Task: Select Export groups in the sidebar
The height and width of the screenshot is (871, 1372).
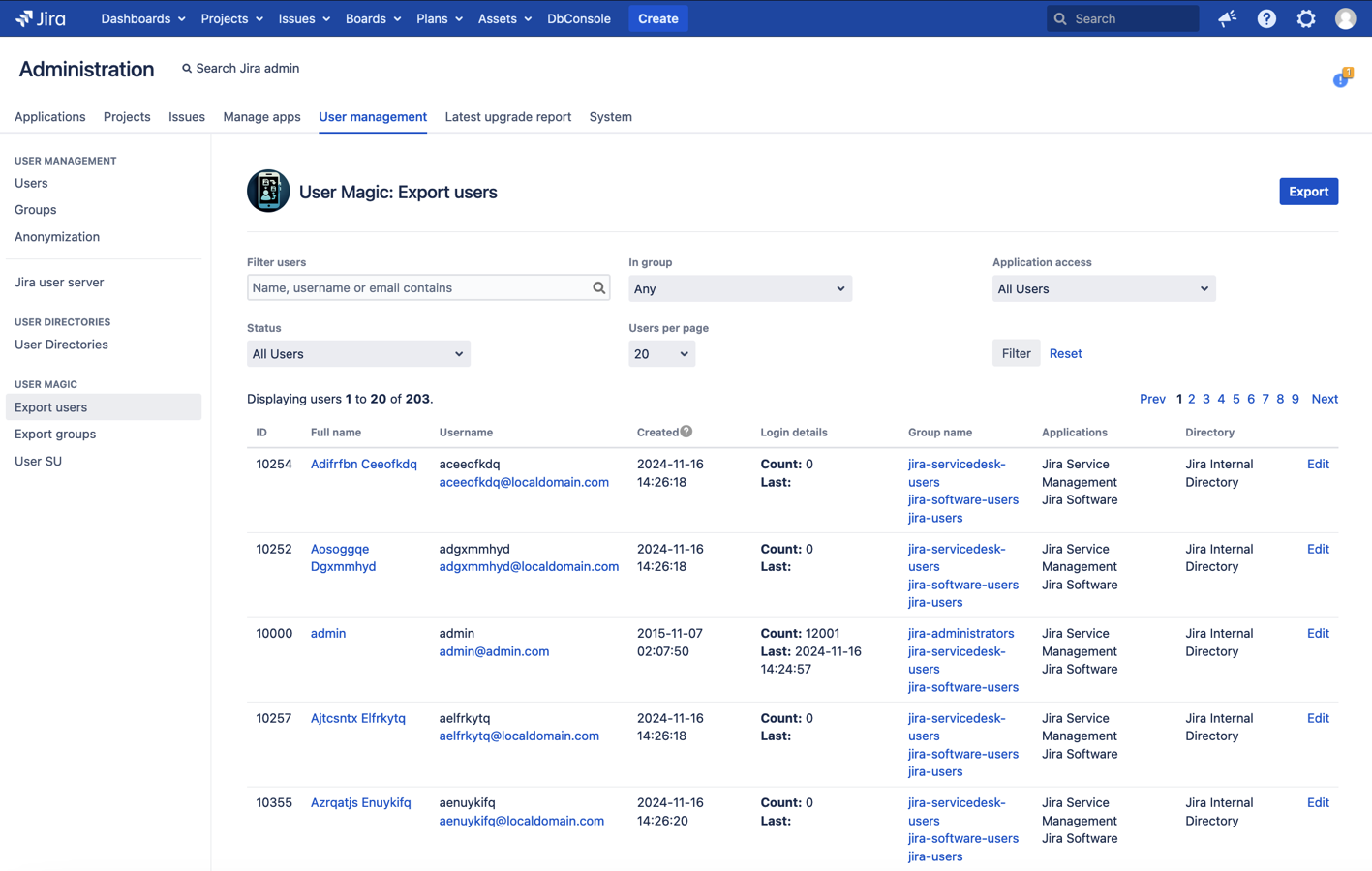Action: pos(55,435)
